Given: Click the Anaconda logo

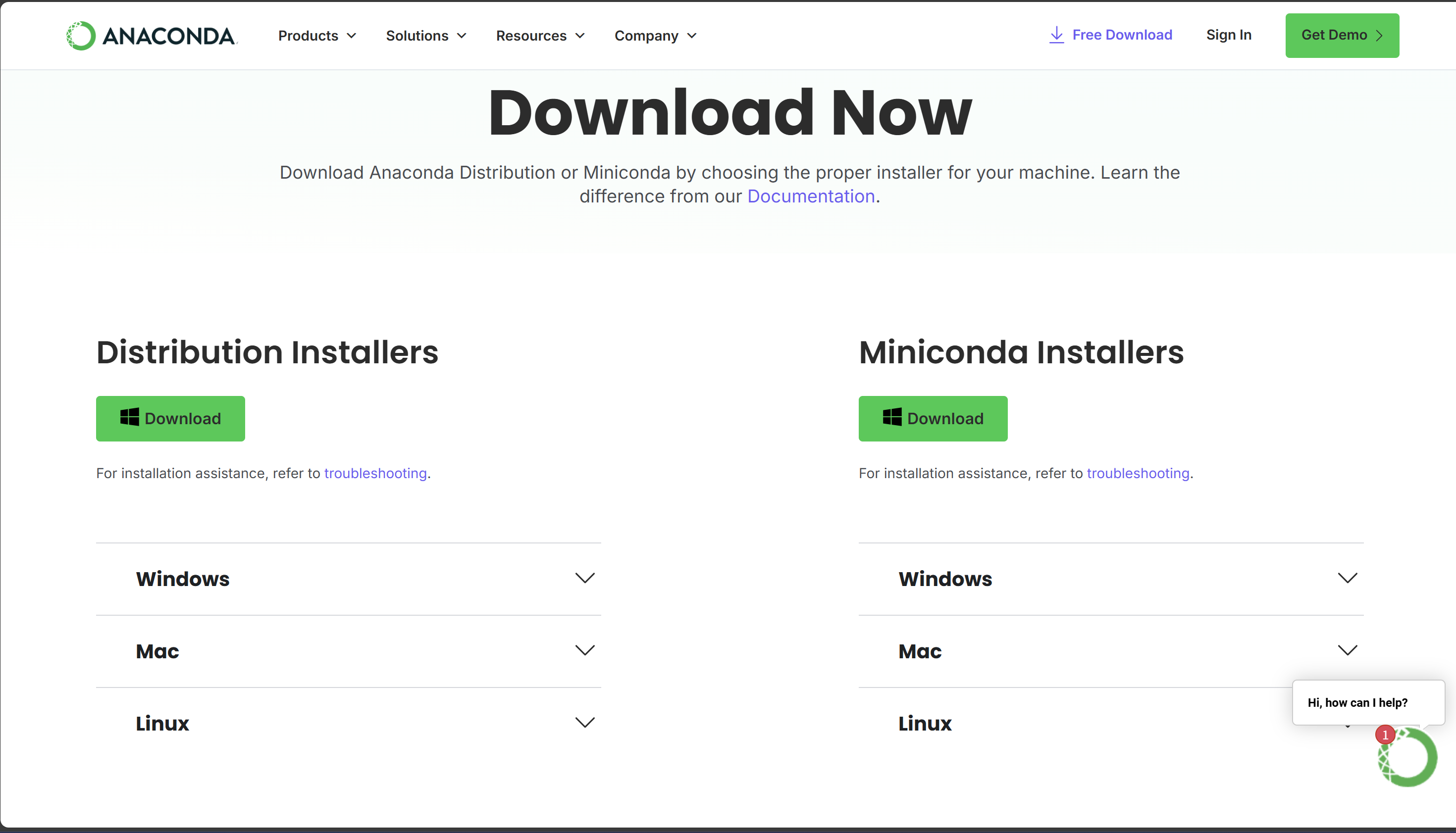Looking at the screenshot, I should [x=151, y=36].
